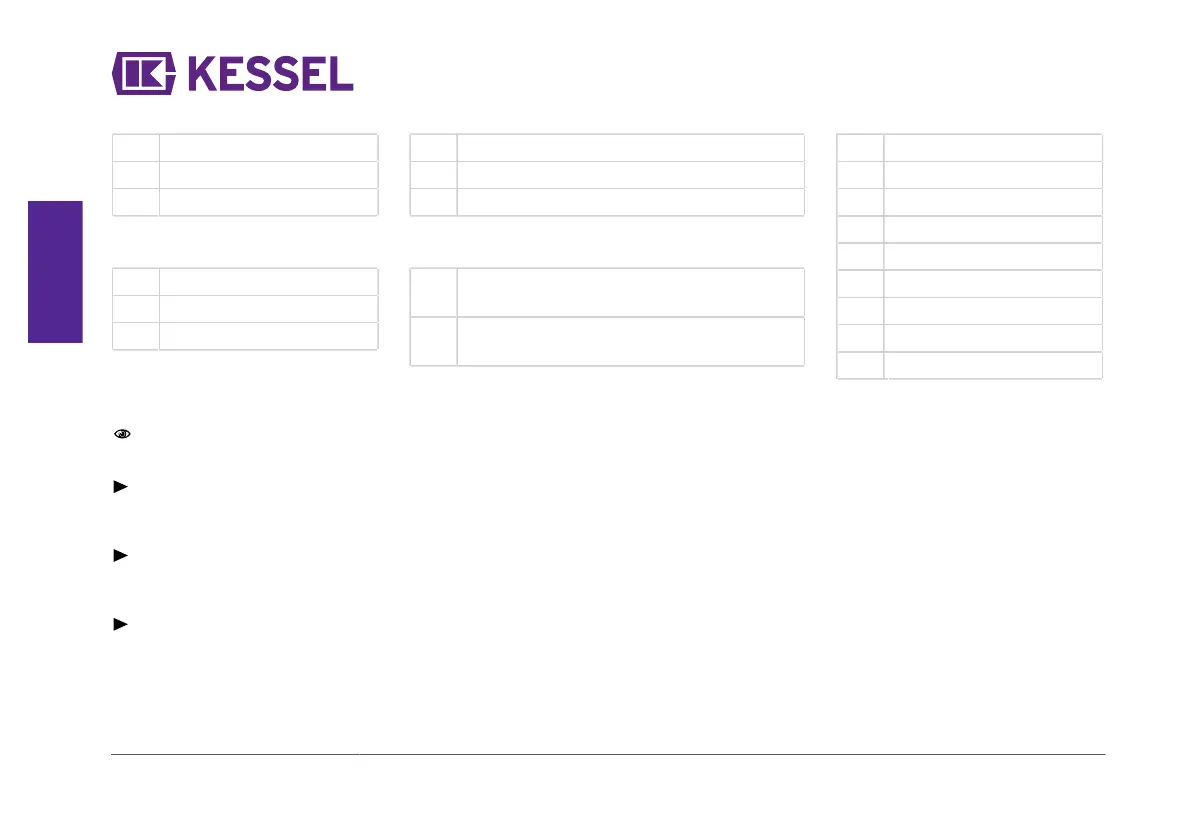The width and height of the screenshot is (1191, 839).
Task: Click the bottom row of the nine-row right table
Action: click(x=970, y=366)
